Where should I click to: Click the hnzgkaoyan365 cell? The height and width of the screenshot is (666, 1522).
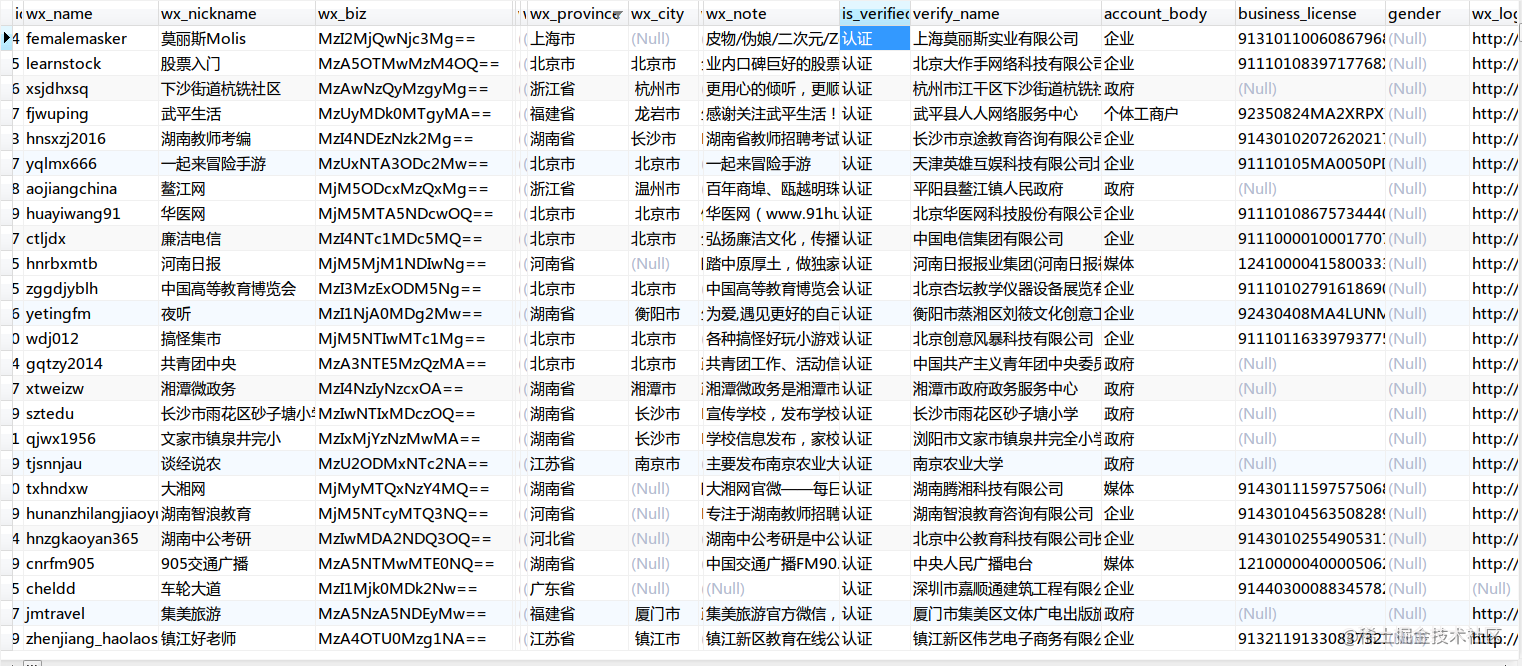pos(90,539)
